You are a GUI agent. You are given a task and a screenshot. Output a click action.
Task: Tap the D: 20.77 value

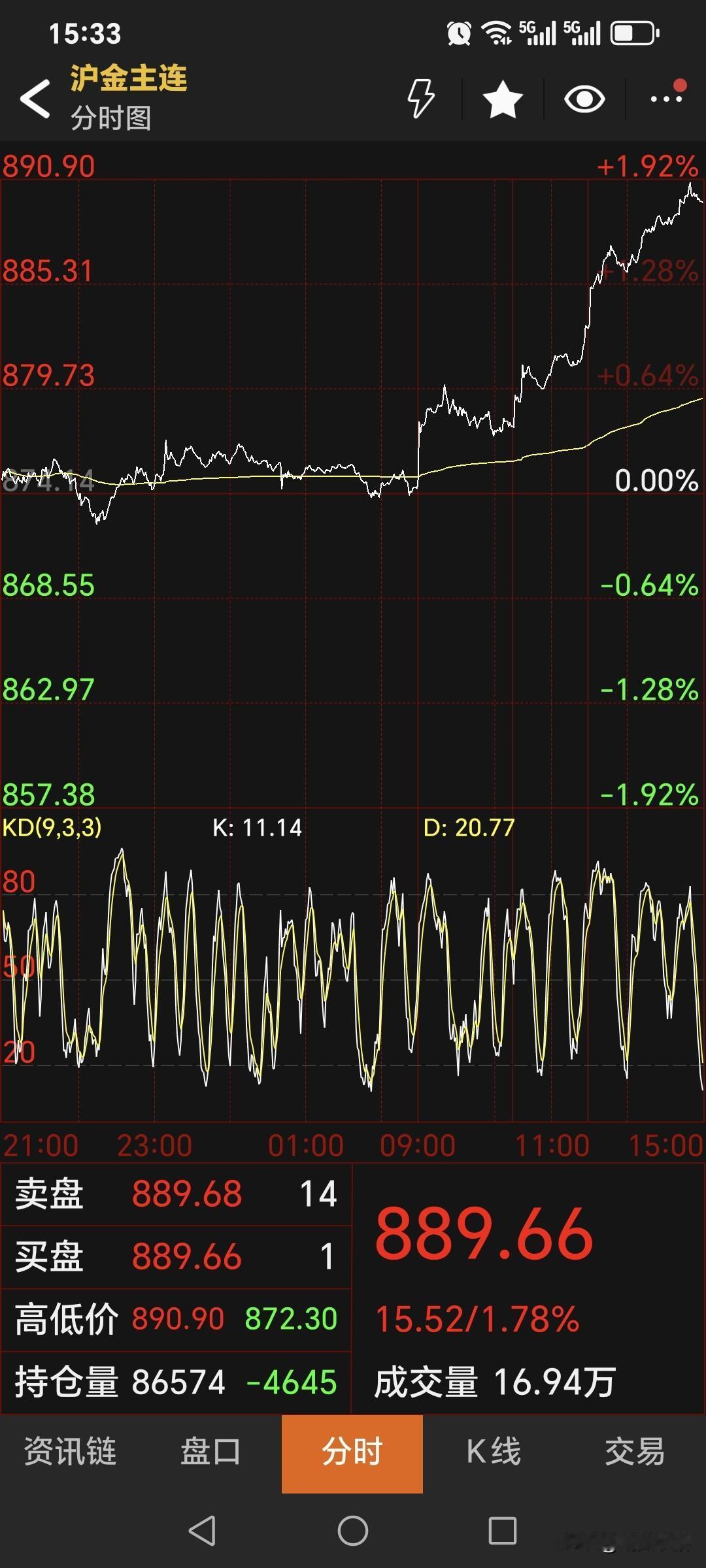click(x=469, y=828)
